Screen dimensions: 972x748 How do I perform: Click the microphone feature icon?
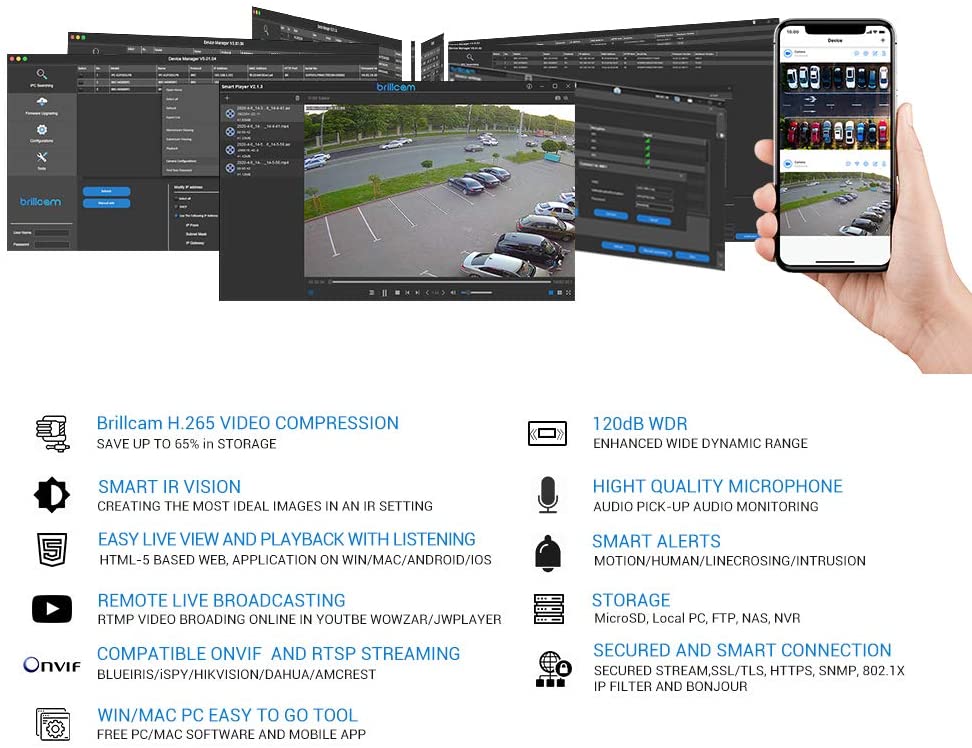click(547, 495)
